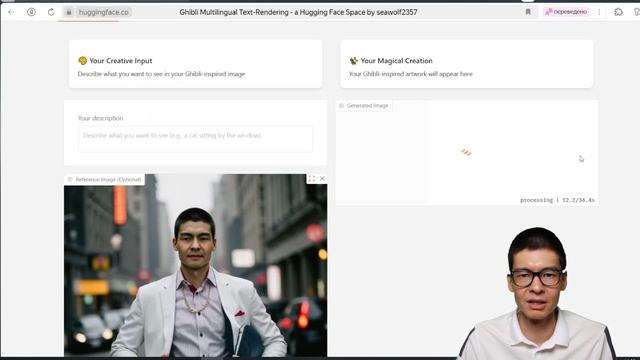Viewport: 640px width, 360px height.
Task: Click the image icon beside Reference Image label
Action: click(x=70, y=180)
